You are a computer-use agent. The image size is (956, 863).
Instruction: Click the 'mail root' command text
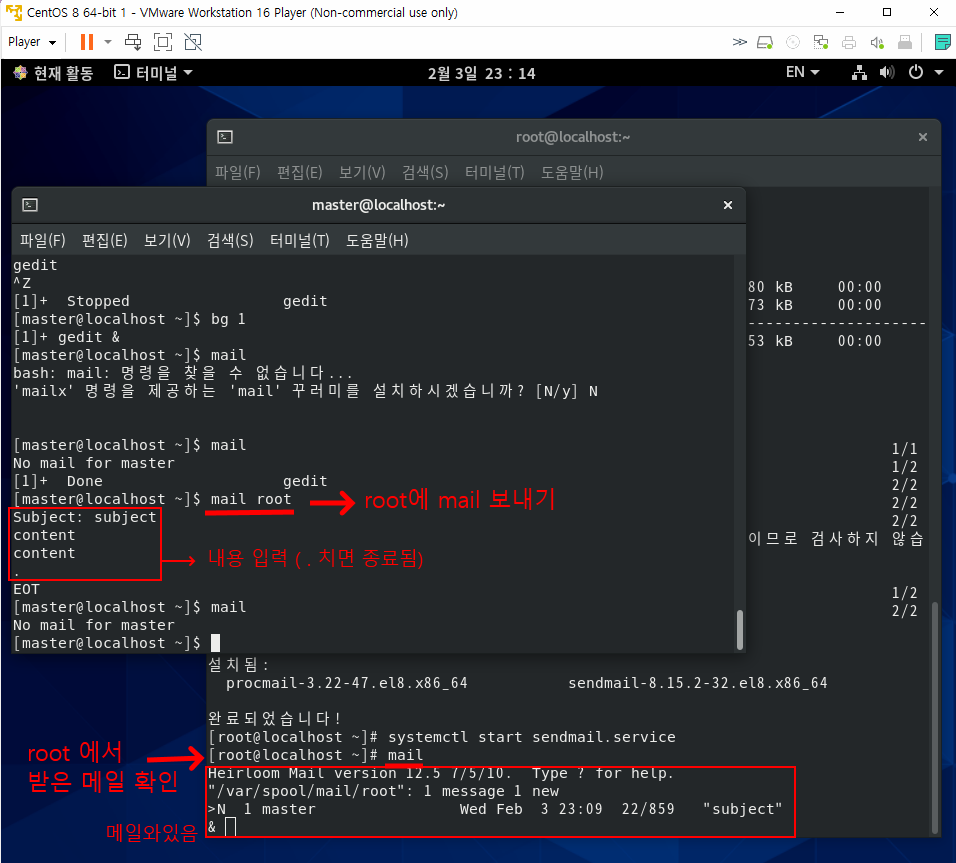[x=251, y=499]
